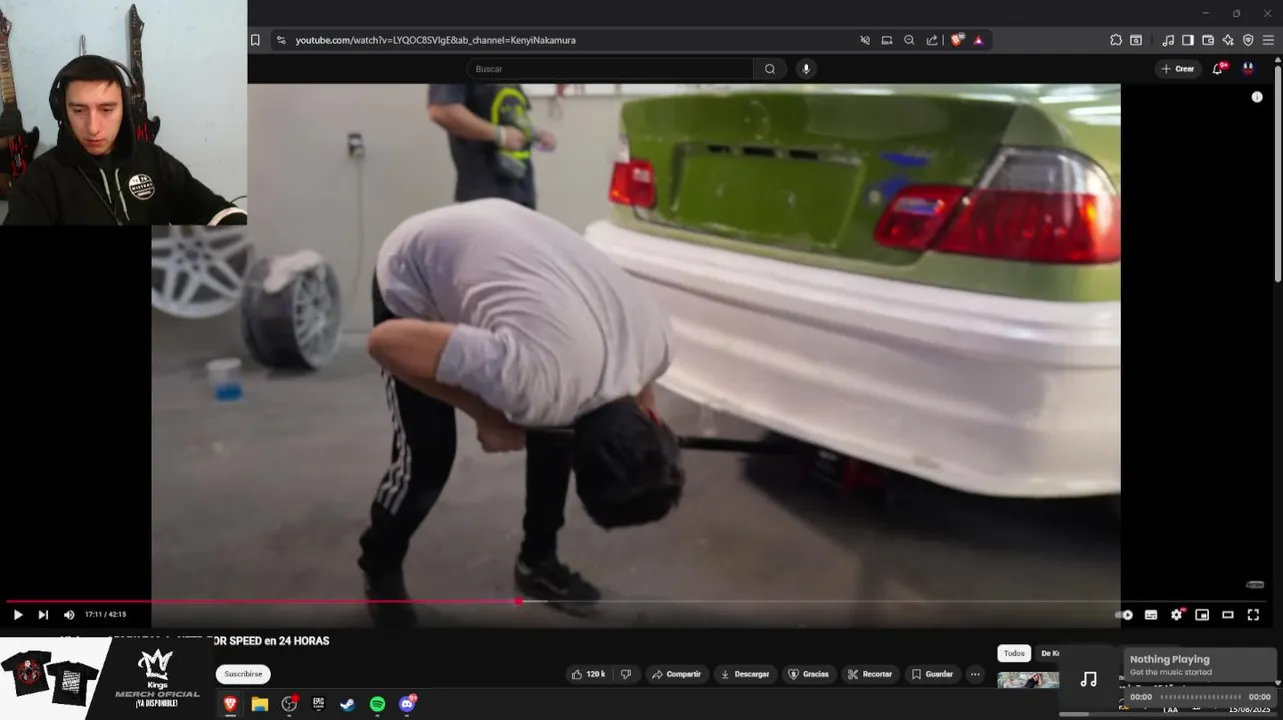Click the Recortar clip button
The width and height of the screenshot is (1283, 720).
(x=869, y=674)
